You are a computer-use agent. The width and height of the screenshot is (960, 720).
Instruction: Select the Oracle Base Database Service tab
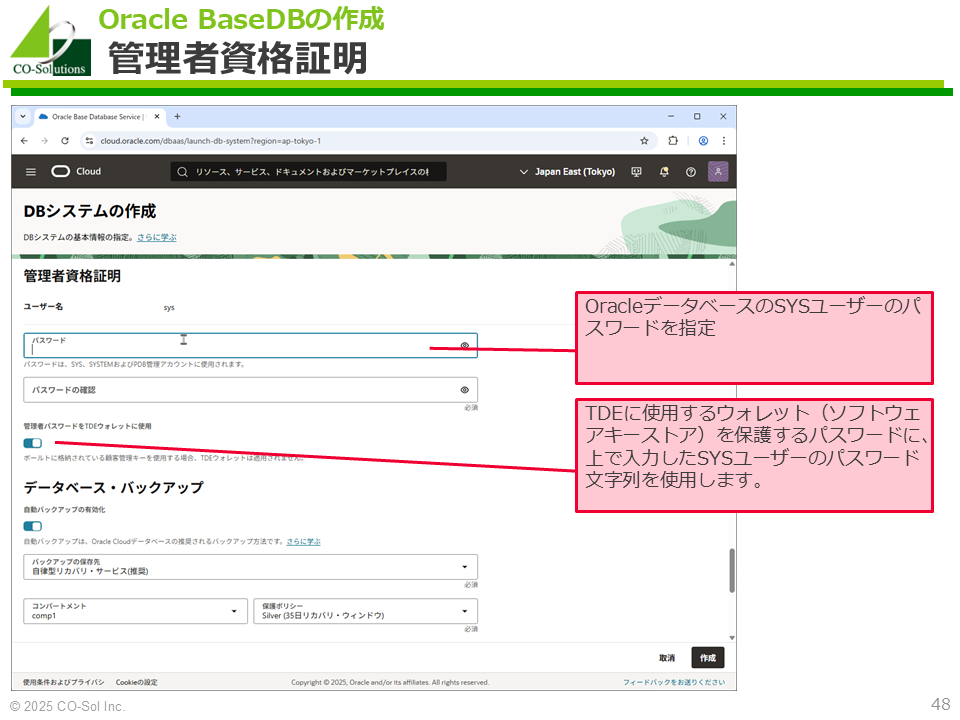coord(98,116)
